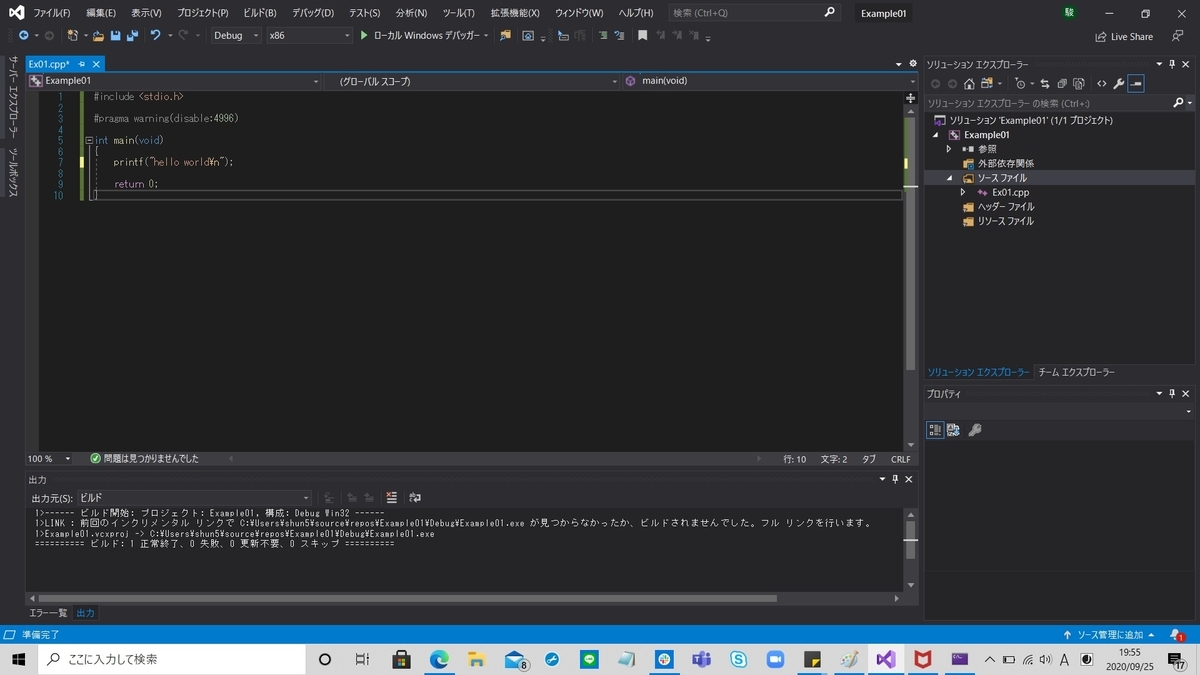Viewport: 1200px width, 675px height.
Task: Click the Undo arrow in the toolbar
Action: coord(156,35)
